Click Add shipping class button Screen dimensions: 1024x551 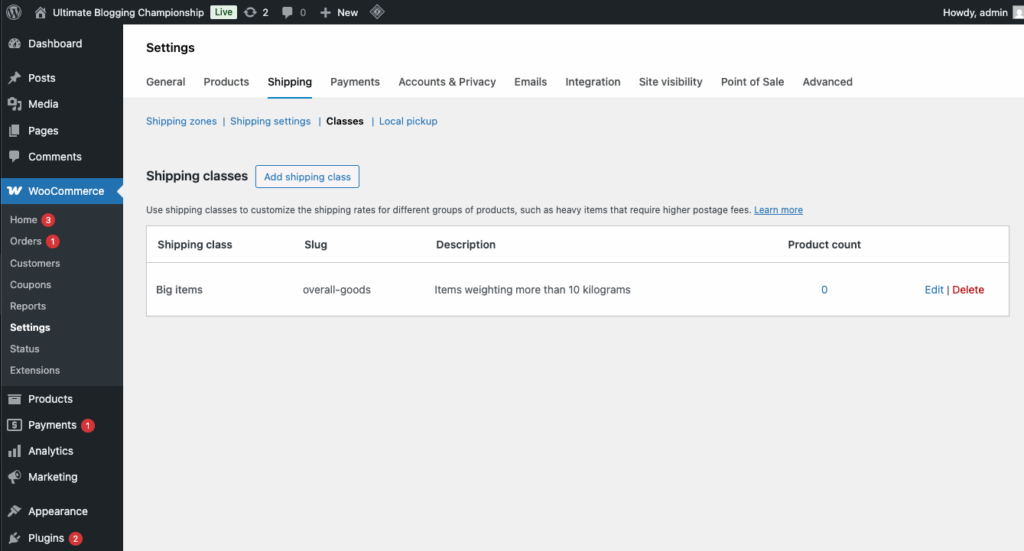pyautogui.click(x=307, y=176)
